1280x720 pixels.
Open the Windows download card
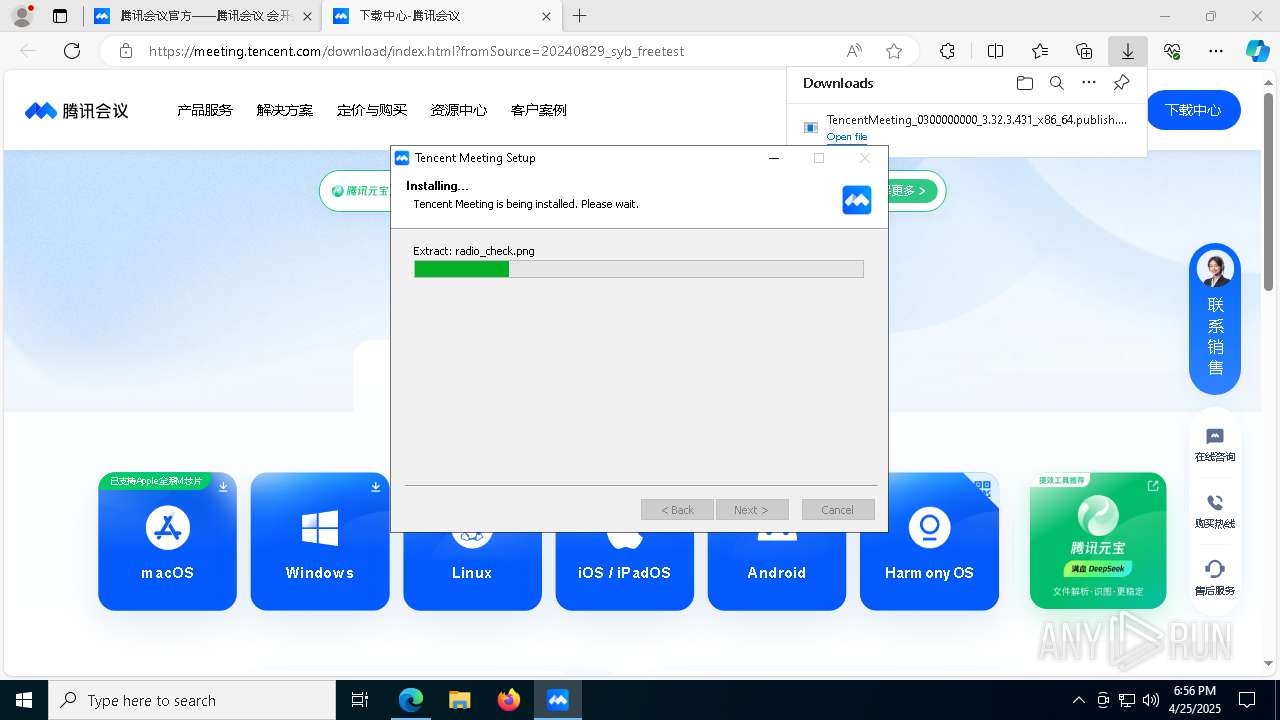pos(320,541)
